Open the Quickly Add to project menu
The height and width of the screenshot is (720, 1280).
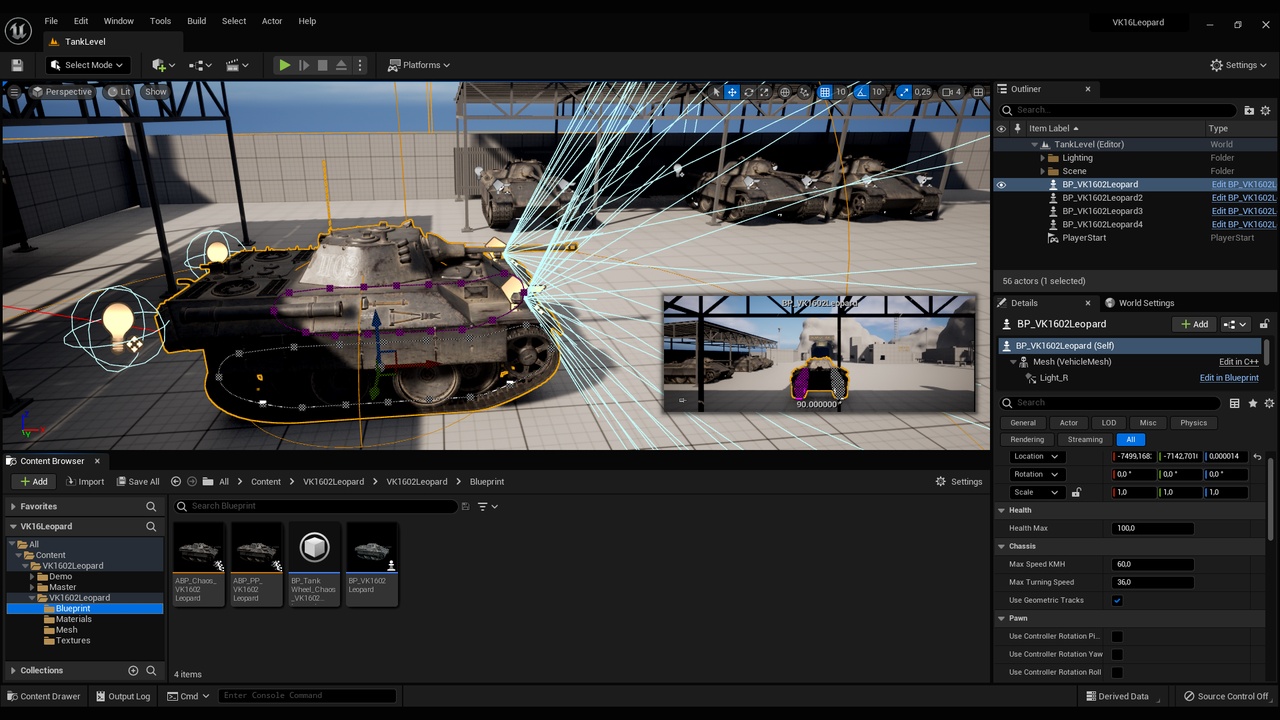[163, 65]
